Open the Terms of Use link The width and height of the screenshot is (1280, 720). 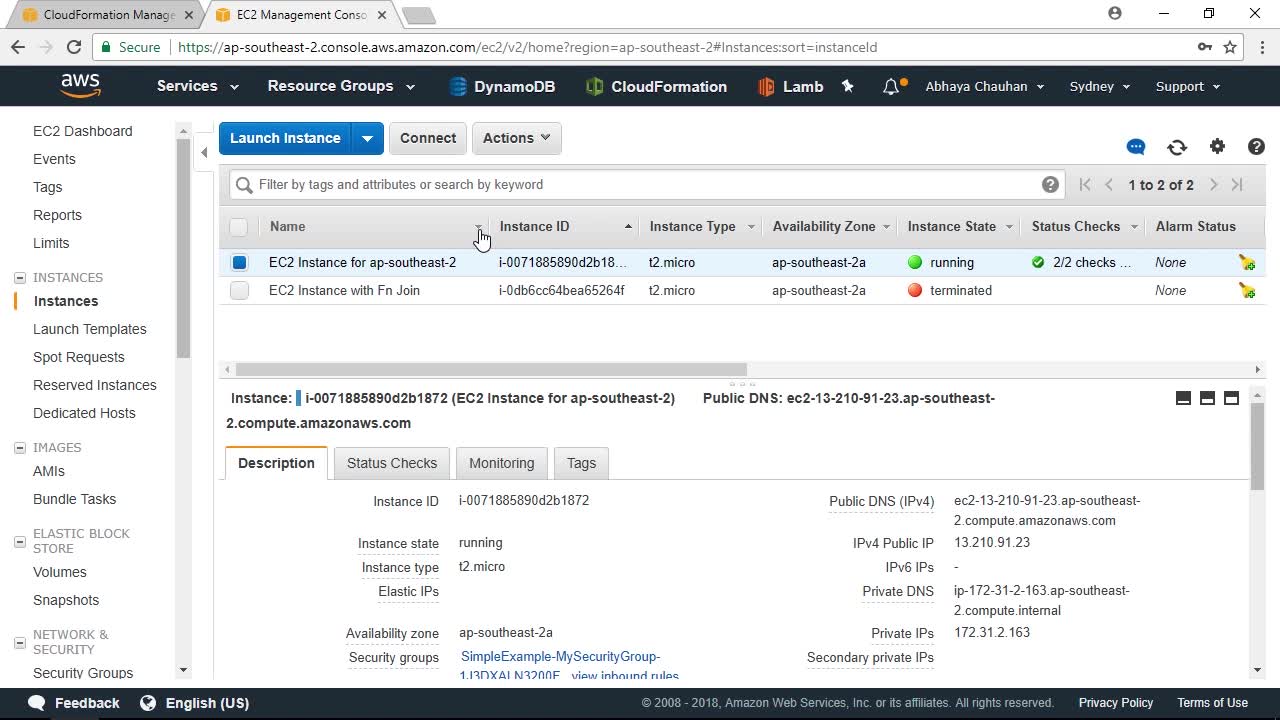1212,703
